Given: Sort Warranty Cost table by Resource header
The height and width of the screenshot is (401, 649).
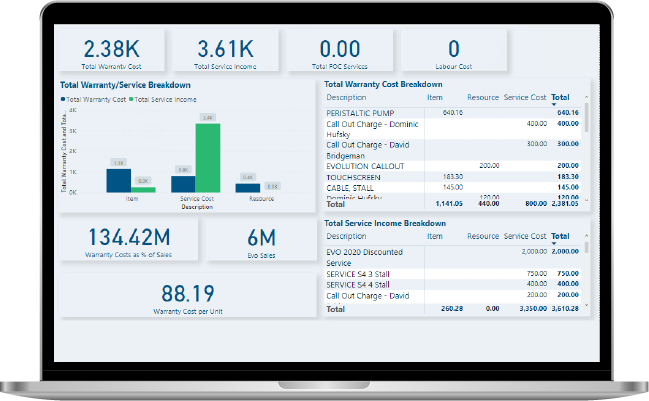Looking at the screenshot, I should (x=483, y=97).
